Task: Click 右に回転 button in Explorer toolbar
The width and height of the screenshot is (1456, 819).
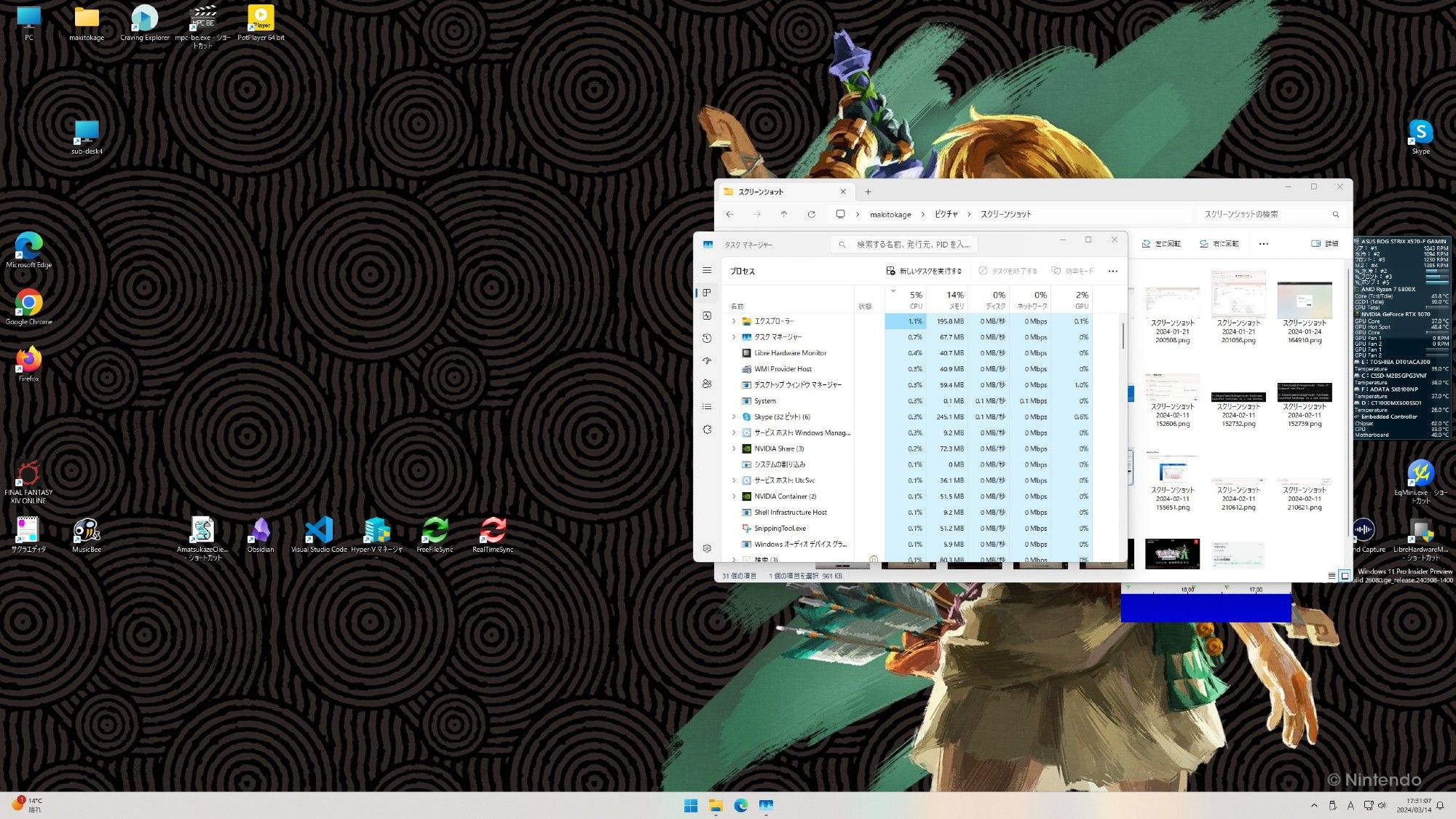Action: click(x=1219, y=244)
